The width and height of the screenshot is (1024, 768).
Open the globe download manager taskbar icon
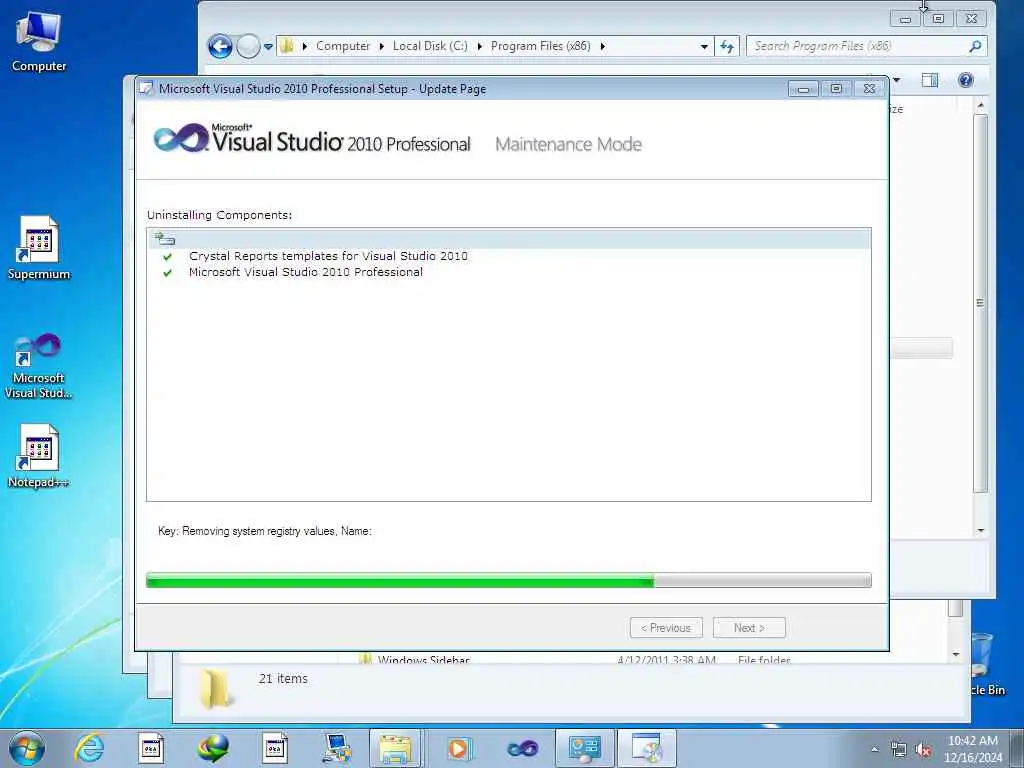(213, 748)
